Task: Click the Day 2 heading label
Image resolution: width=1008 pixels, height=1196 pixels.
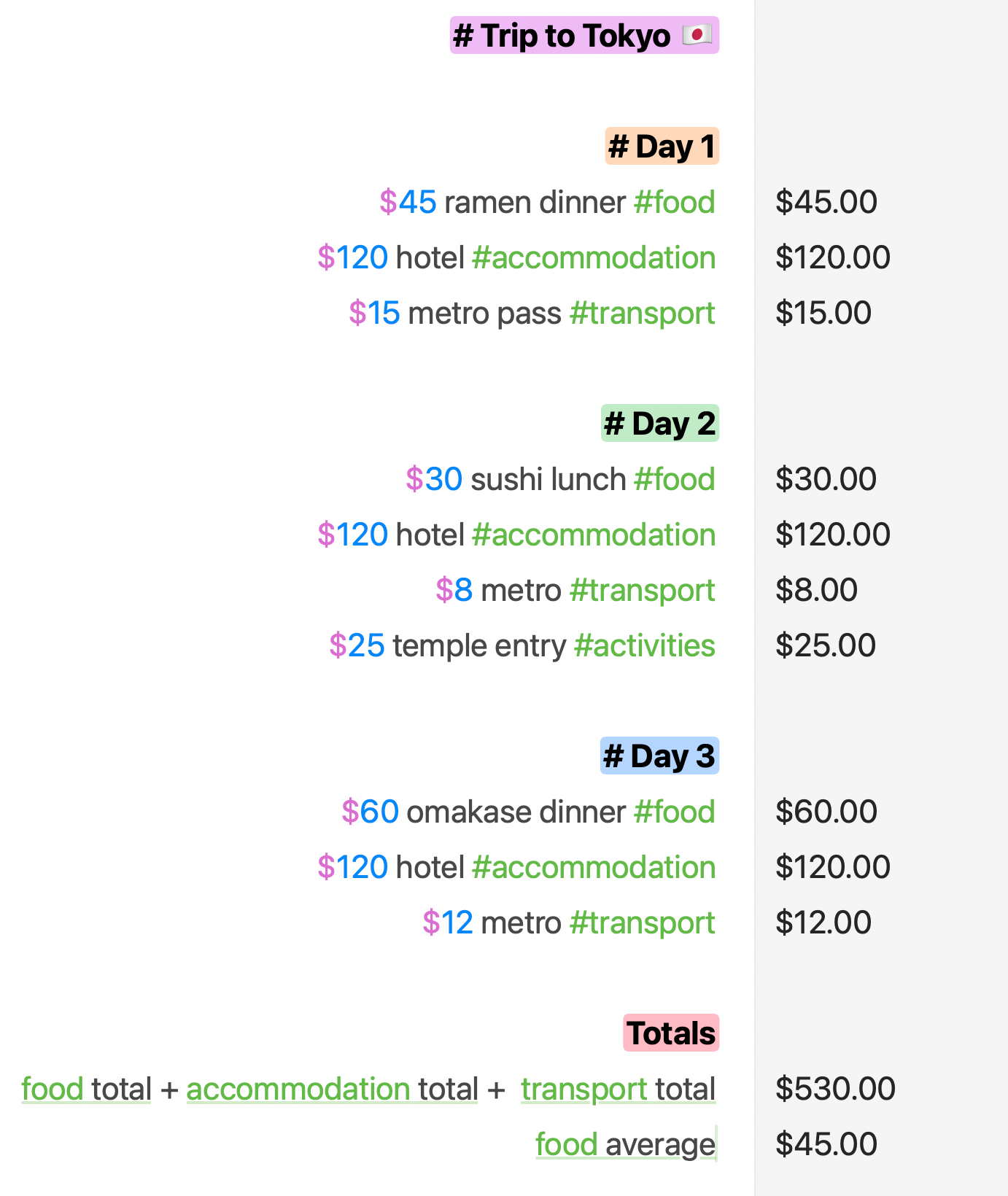Action: point(660,424)
